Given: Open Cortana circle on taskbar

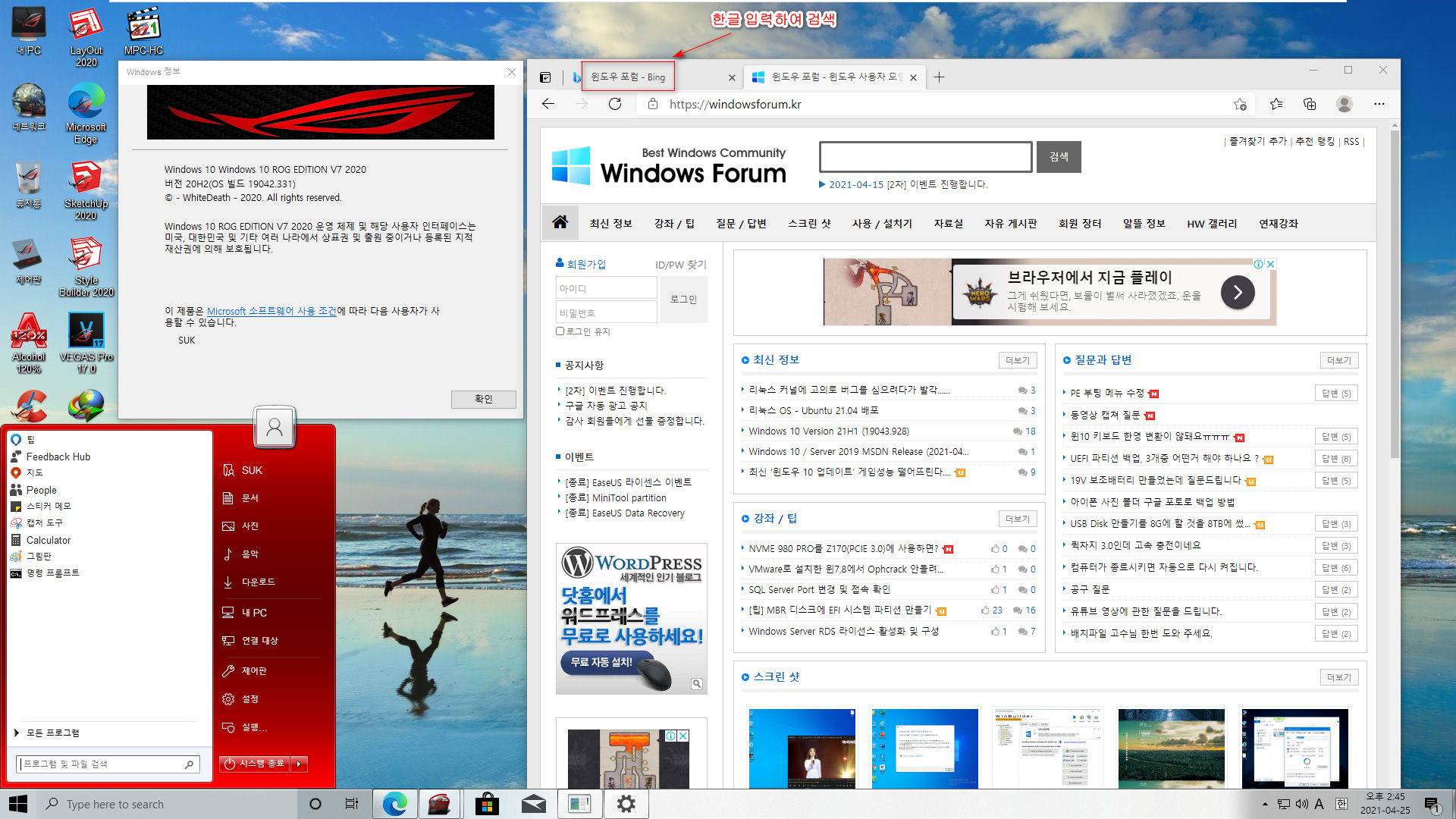Looking at the screenshot, I should click(315, 804).
